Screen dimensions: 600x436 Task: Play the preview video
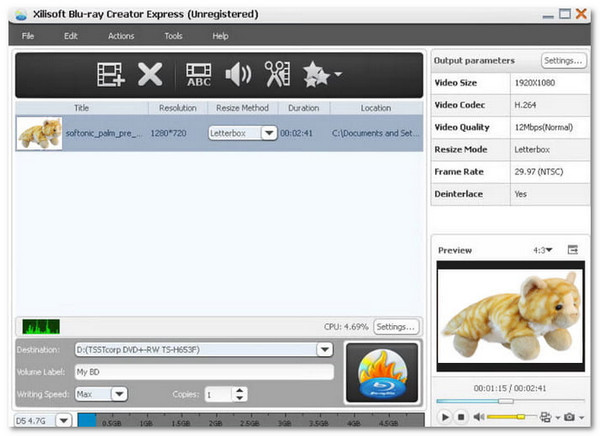(x=445, y=417)
